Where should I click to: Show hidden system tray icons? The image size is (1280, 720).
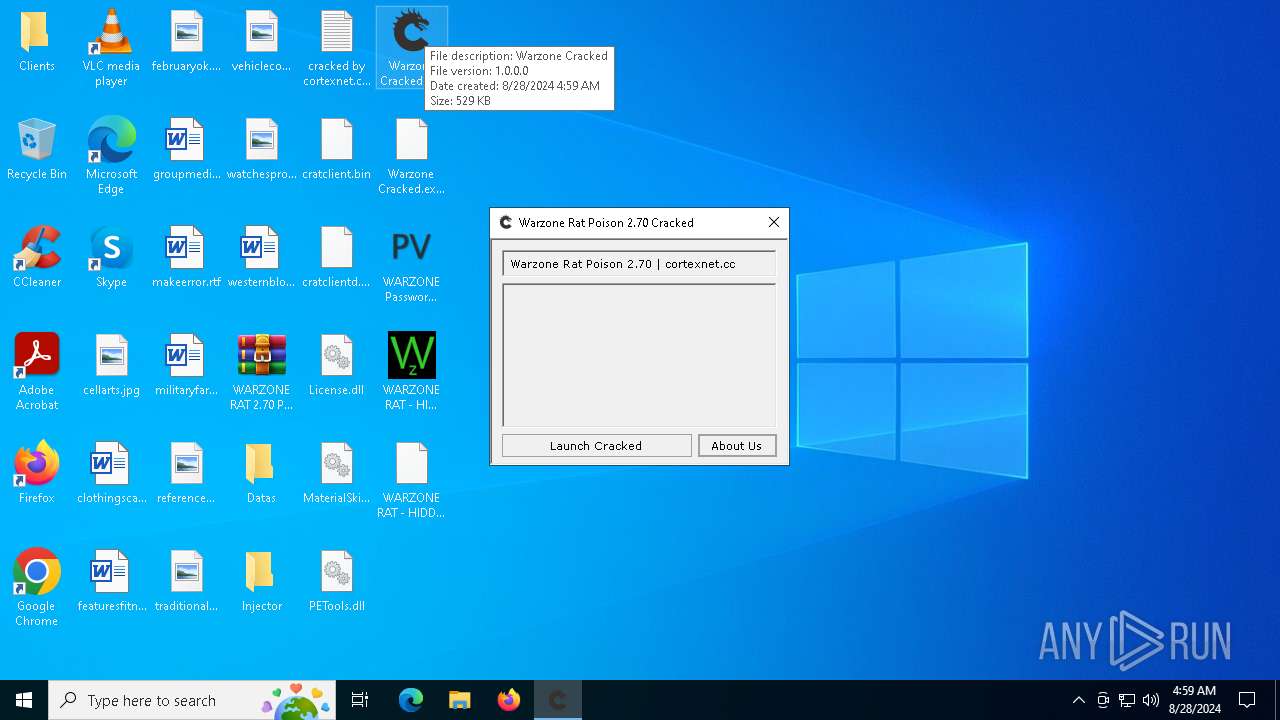click(1078, 700)
